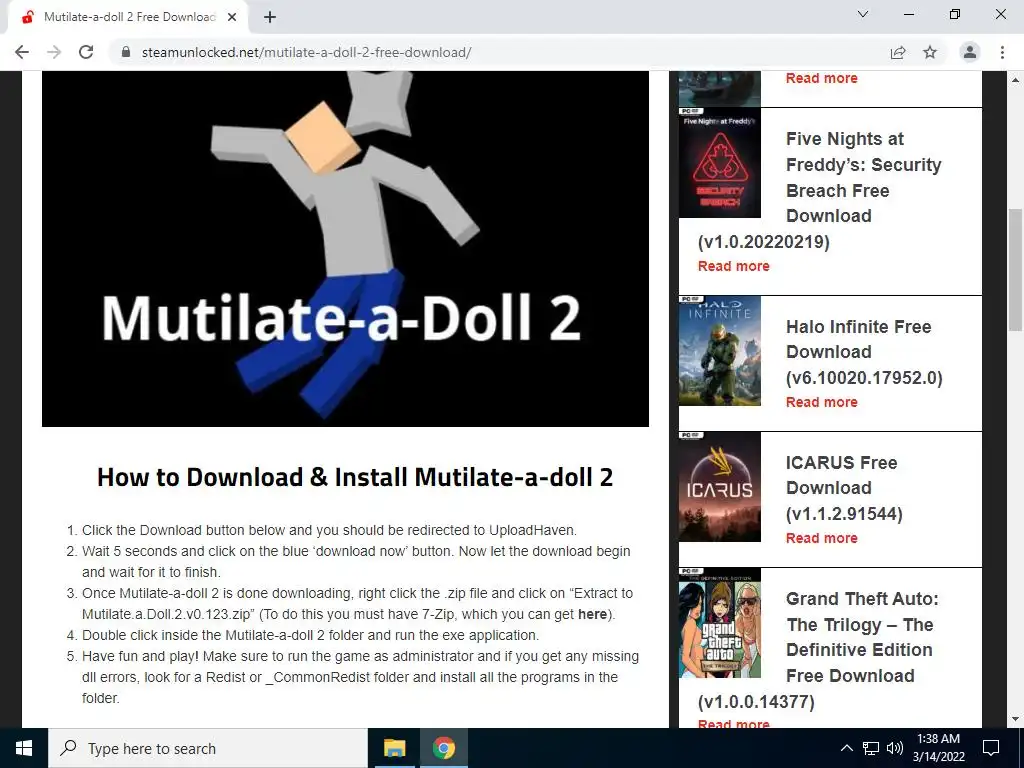Screen dimensions: 1024x768
Task: Click the 'How to Download & Install' heading
Action: pos(355,477)
